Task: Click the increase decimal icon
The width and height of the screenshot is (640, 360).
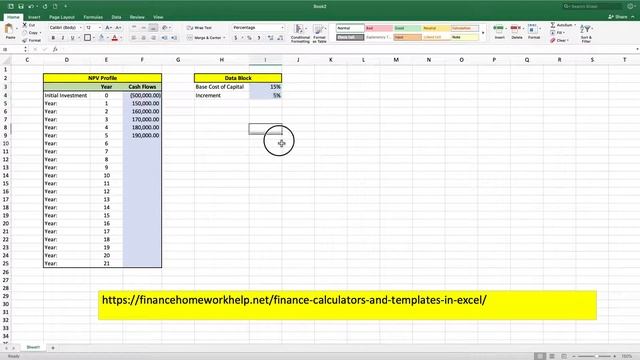Action: coord(271,38)
